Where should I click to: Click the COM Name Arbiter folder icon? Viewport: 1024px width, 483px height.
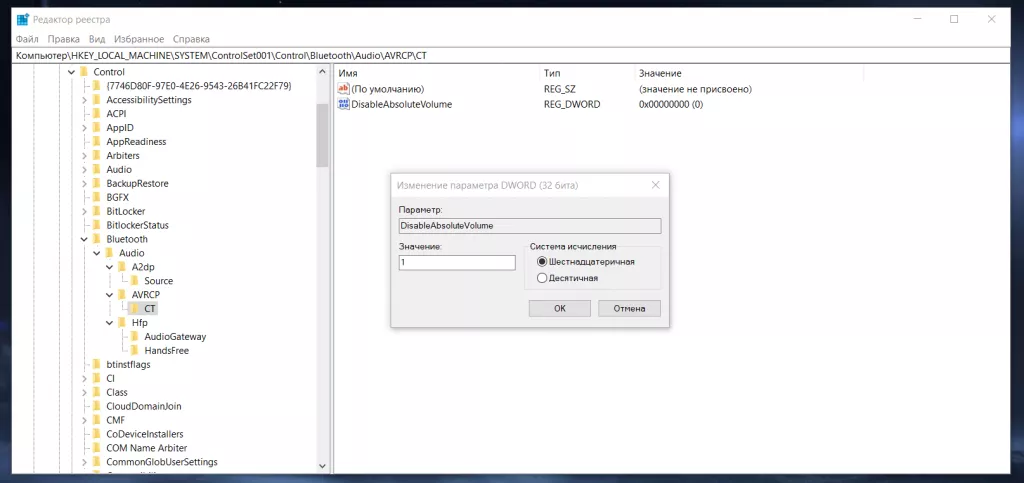click(x=97, y=448)
